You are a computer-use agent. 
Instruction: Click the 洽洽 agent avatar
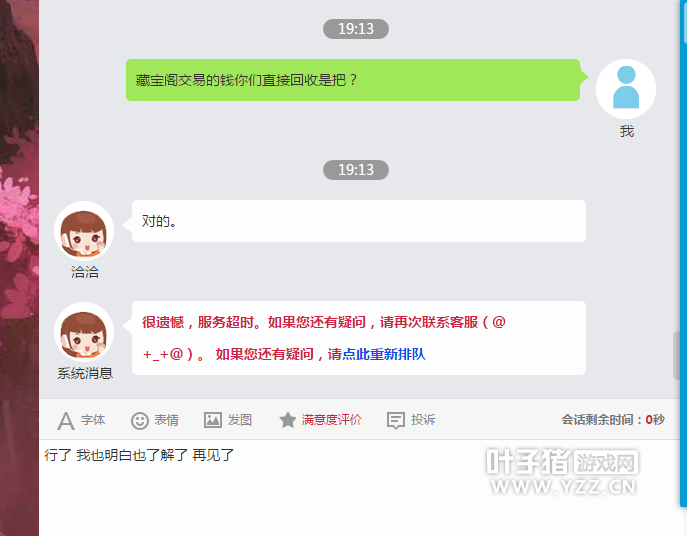[84, 231]
